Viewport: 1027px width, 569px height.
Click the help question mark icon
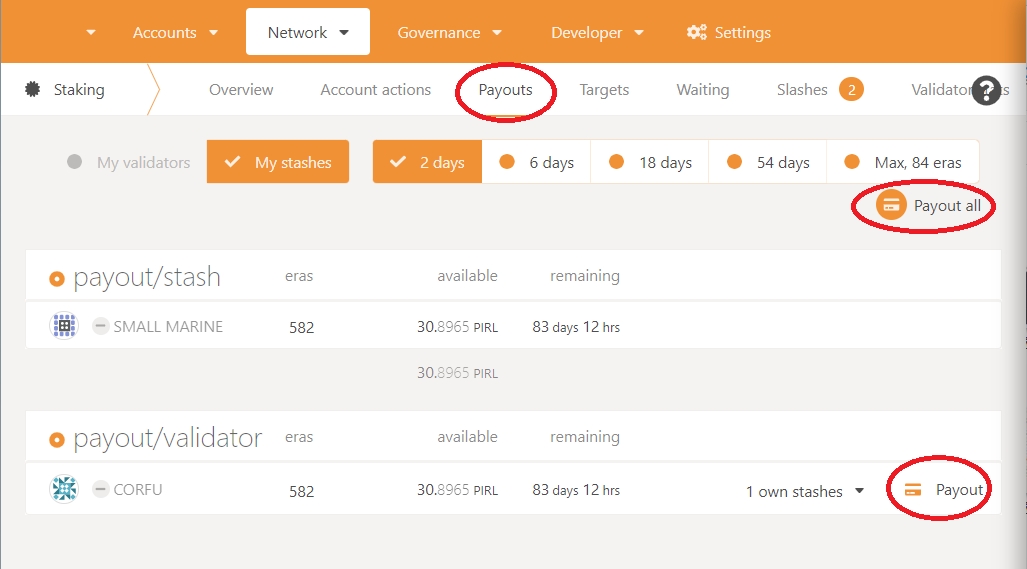pos(986,90)
